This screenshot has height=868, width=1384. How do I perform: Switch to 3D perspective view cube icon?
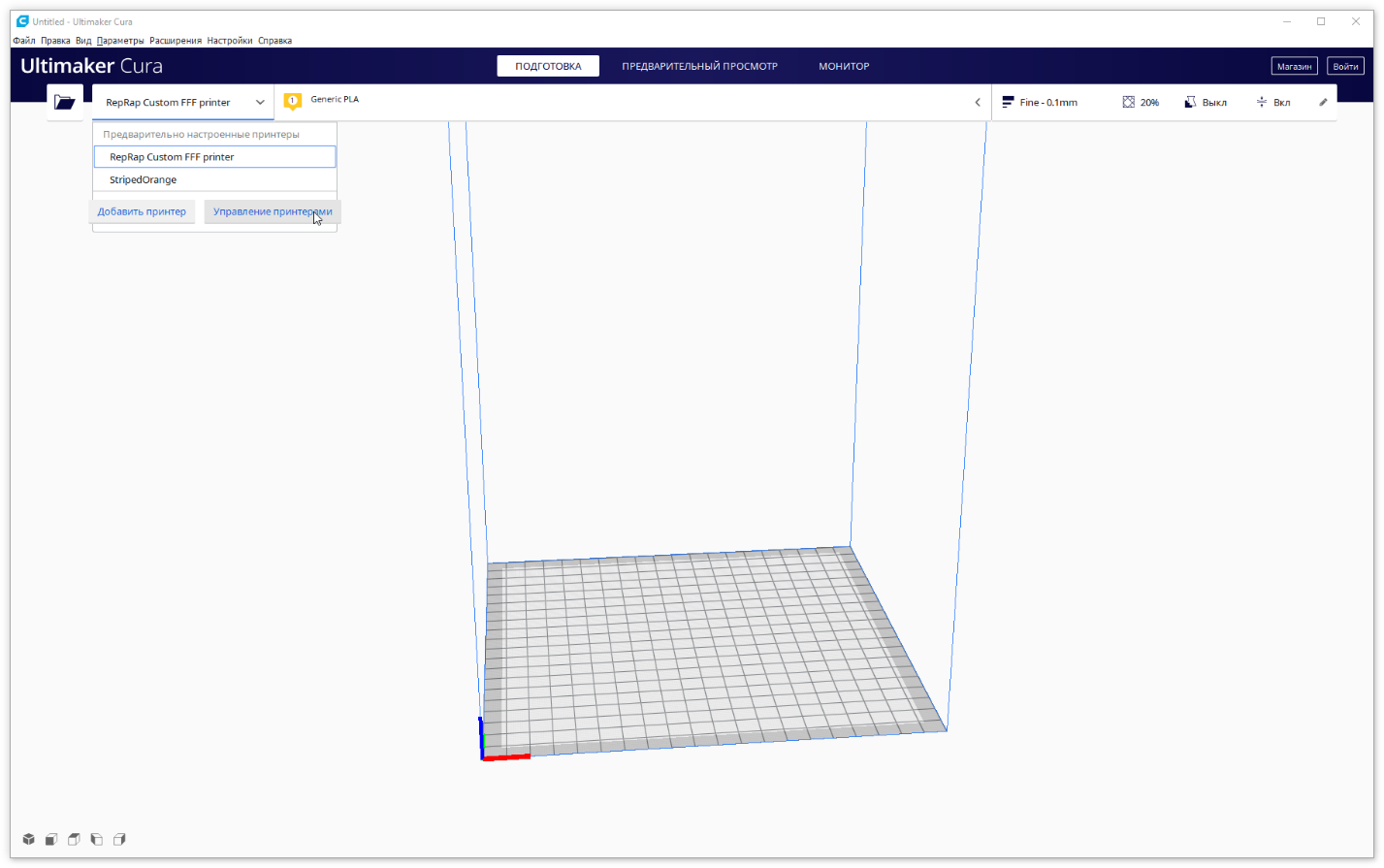pos(29,839)
